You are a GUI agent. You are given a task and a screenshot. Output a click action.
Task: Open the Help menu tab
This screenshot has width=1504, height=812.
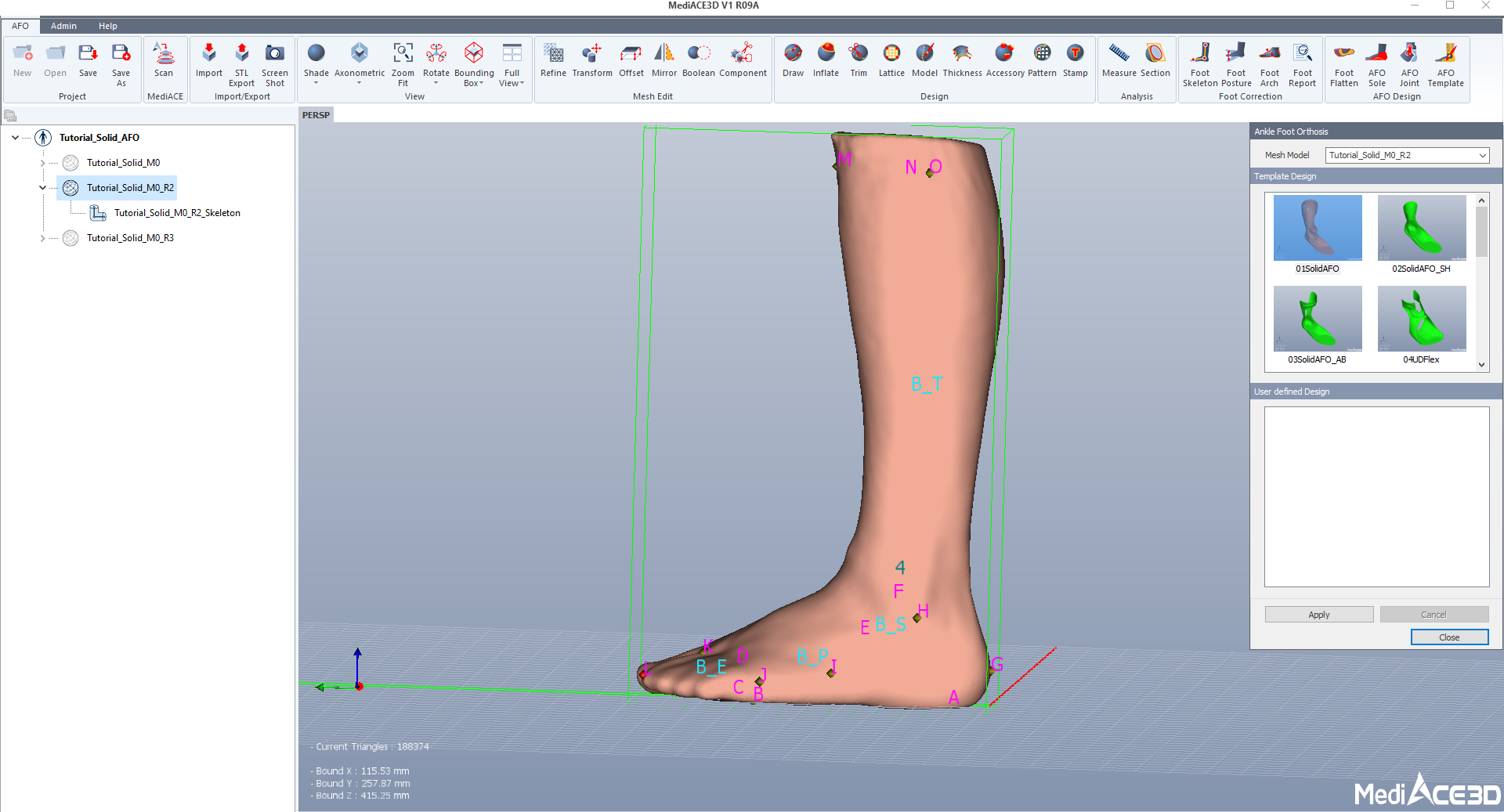tap(108, 26)
